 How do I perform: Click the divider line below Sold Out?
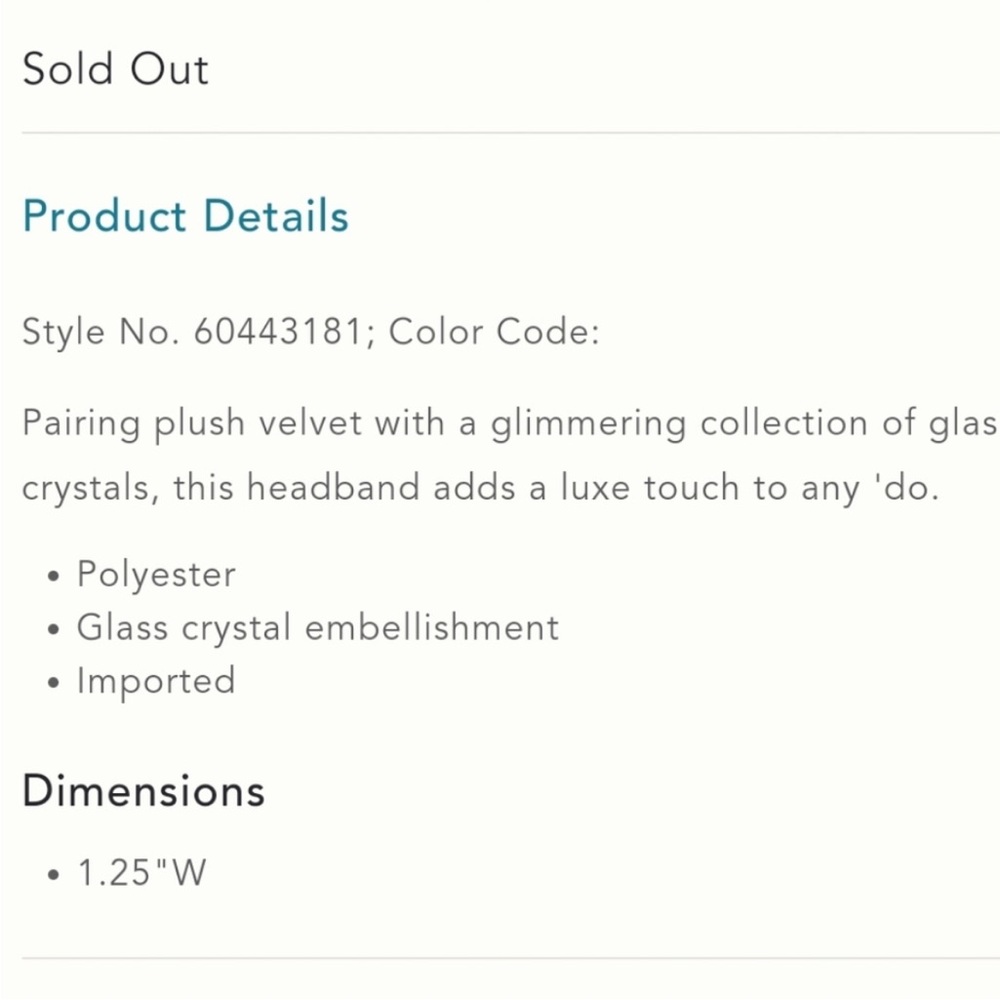coord(511,133)
